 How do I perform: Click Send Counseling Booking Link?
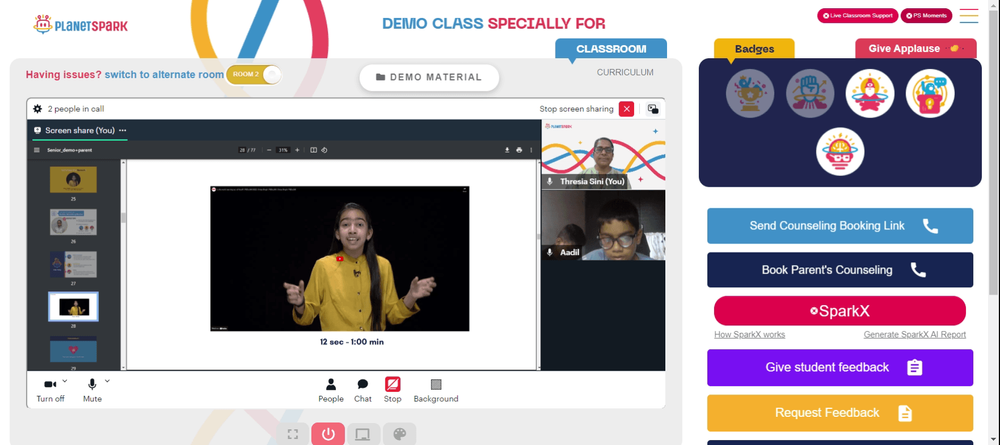[x=840, y=226]
